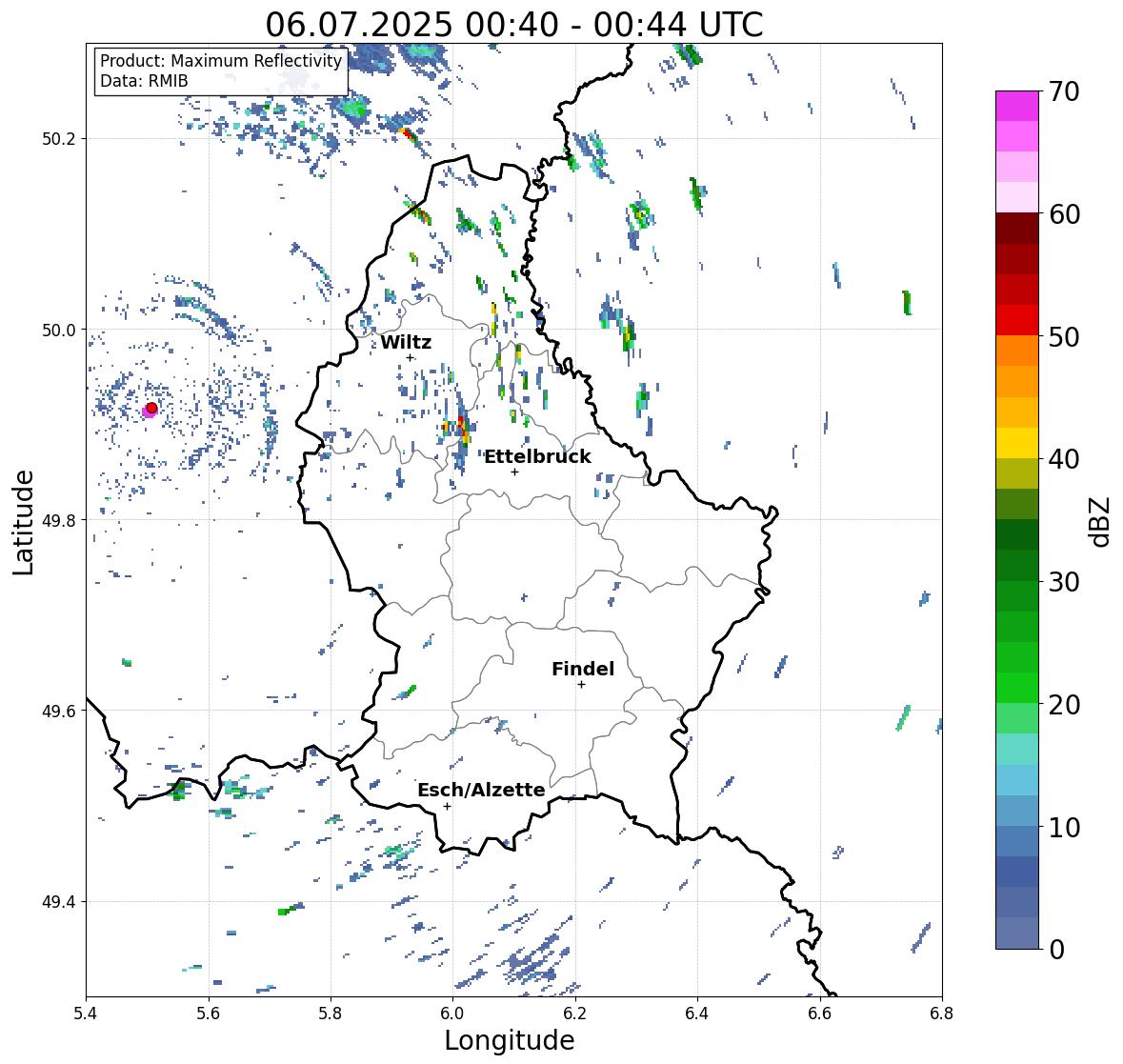Click the dBZ colorbar label
Image resolution: width=1123 pixels, height=1064 pixels.
pyautogui.click(x=1100, y=521)
